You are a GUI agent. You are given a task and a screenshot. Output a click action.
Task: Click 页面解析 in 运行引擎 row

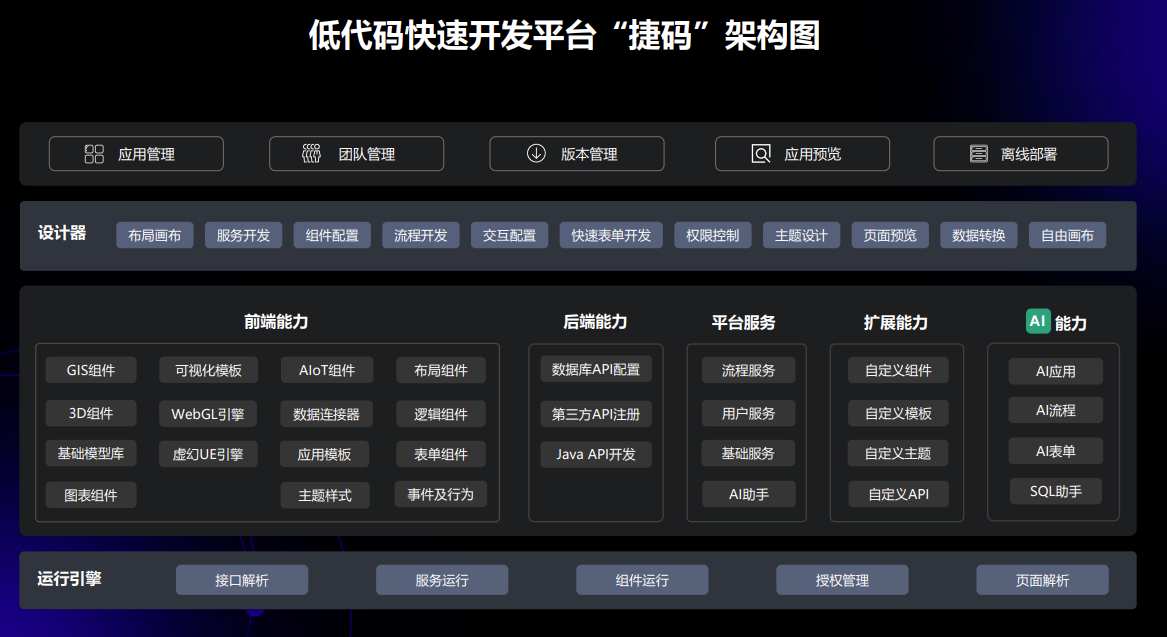(1043, 580)
